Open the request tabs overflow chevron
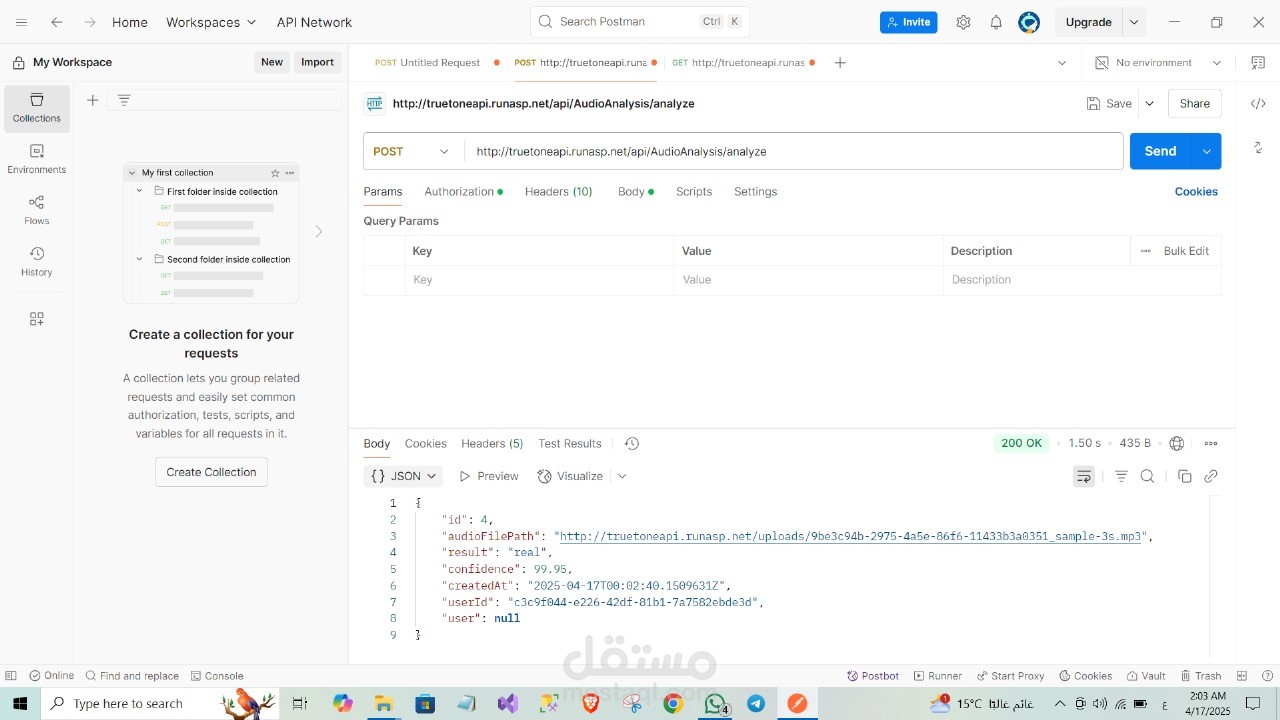Image resolution: width=1280 pixels, height=720 pixels. [x=1061, y=62]
